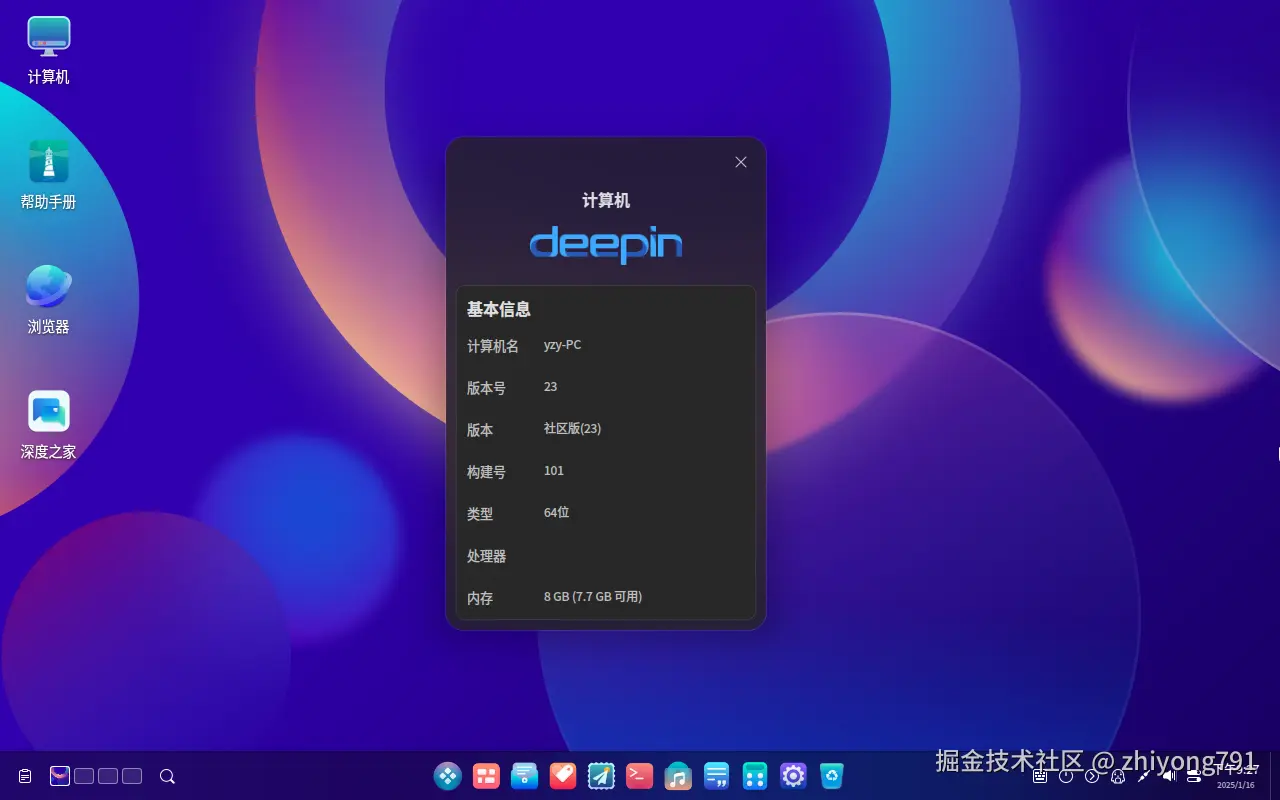The height and width of the screenshot is (800, 1280).
Task: Launch the calculator from the dock
Action: click(755, 775)
